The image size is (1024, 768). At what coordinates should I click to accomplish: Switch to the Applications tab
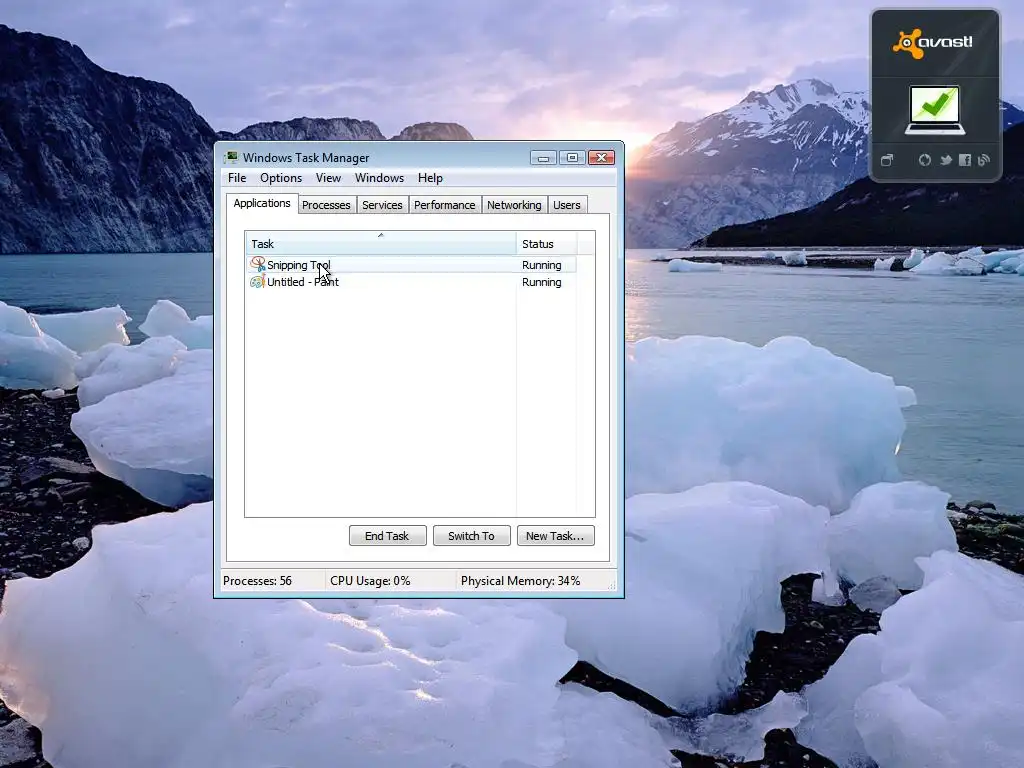(x=262, y=203)
